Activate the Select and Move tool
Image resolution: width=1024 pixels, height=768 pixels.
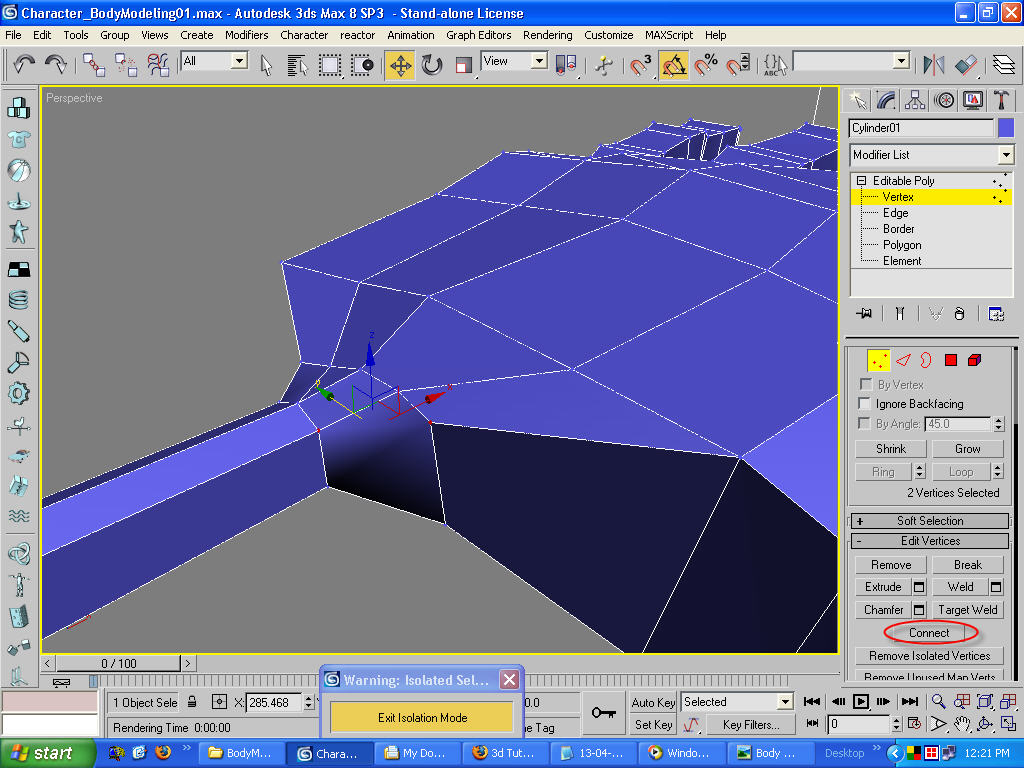[x=400, y=65]
